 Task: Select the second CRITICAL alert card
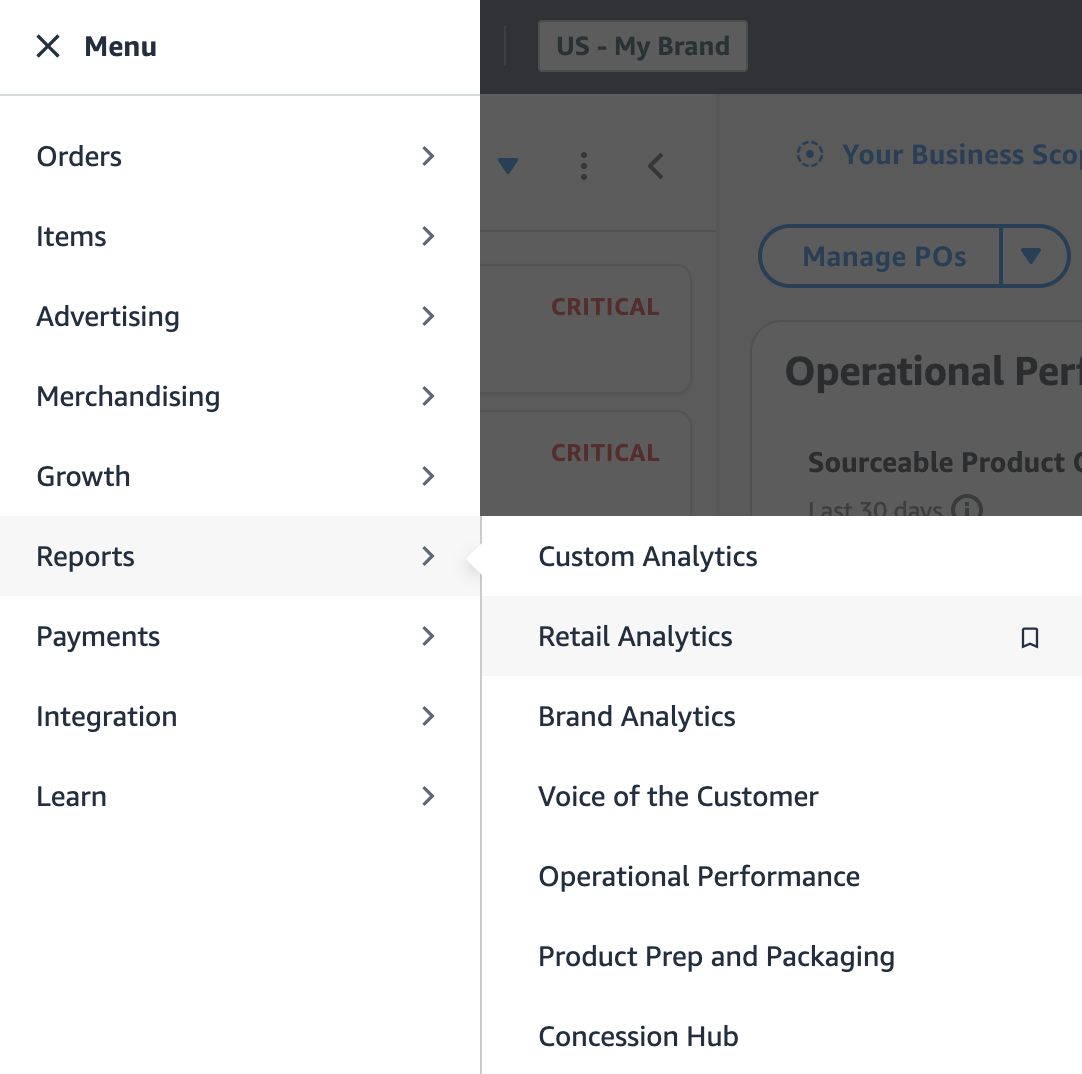(x=585, y=464)
